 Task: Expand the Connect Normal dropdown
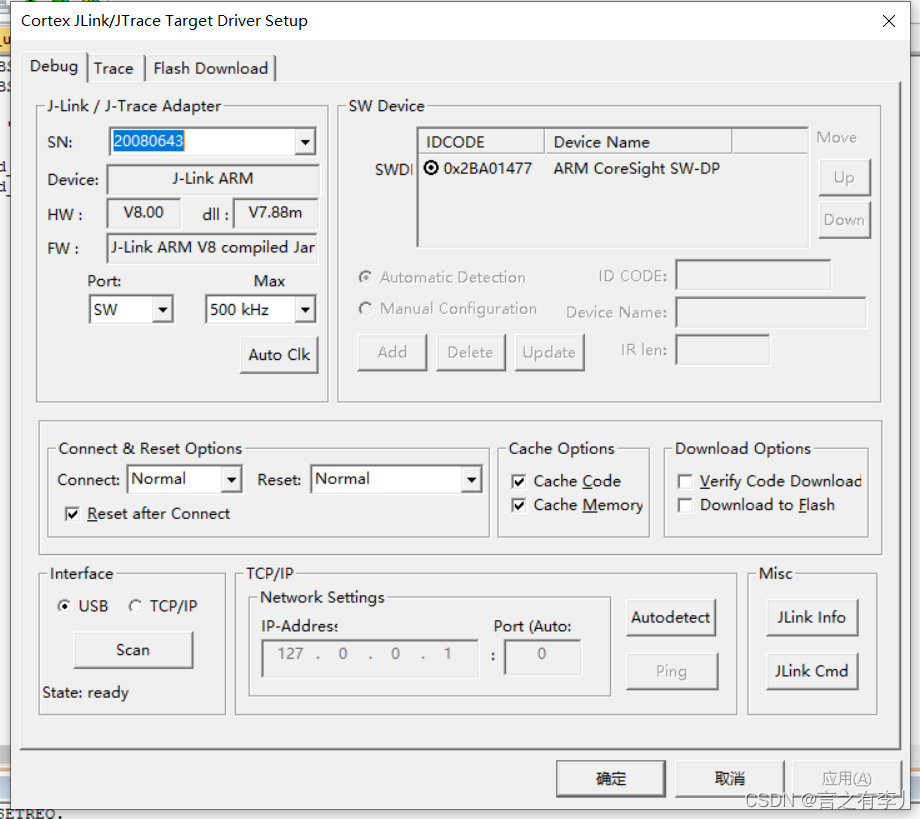[232, 479]
